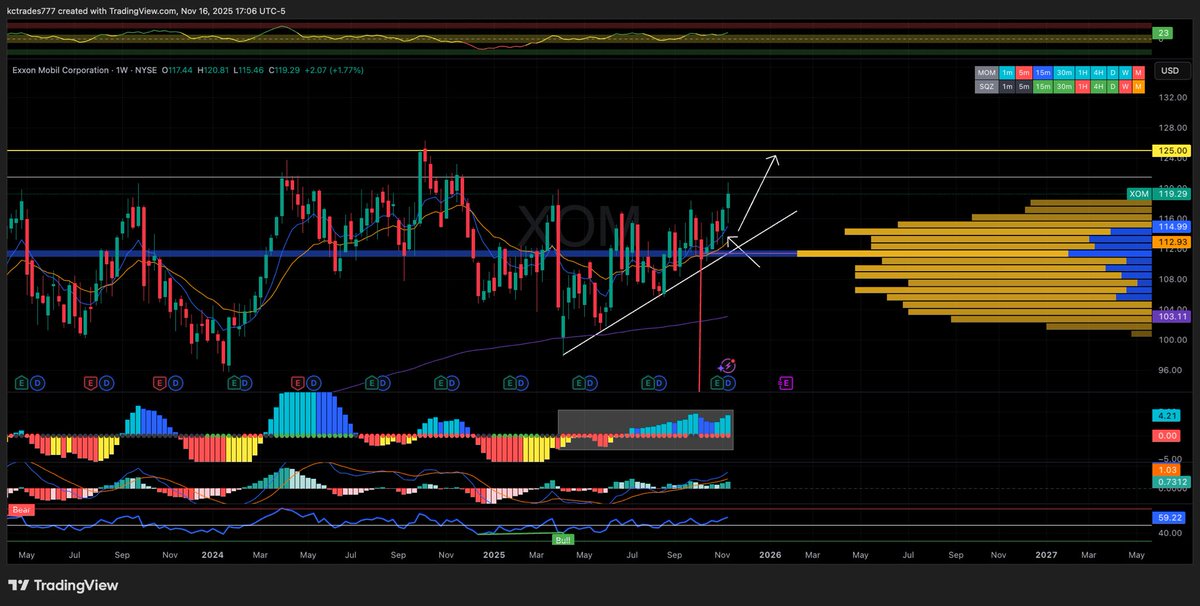1200x606 pixels.
Task: Click the SQZ header cell in the table
Action: 987,87
